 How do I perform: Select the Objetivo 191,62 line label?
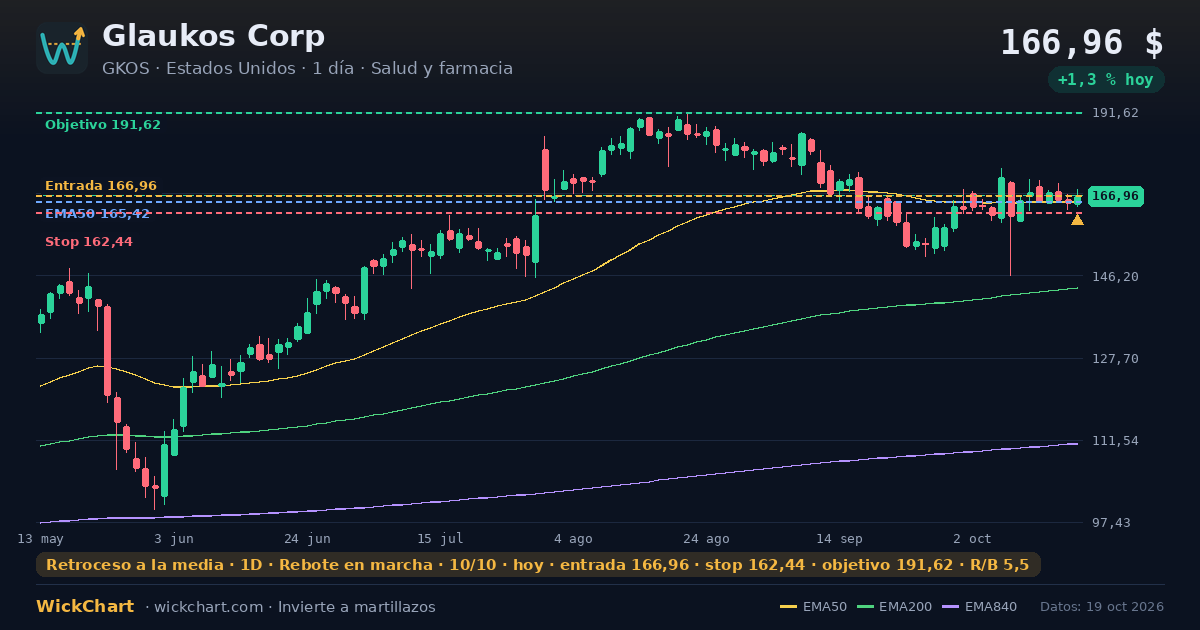coord(103,125)
